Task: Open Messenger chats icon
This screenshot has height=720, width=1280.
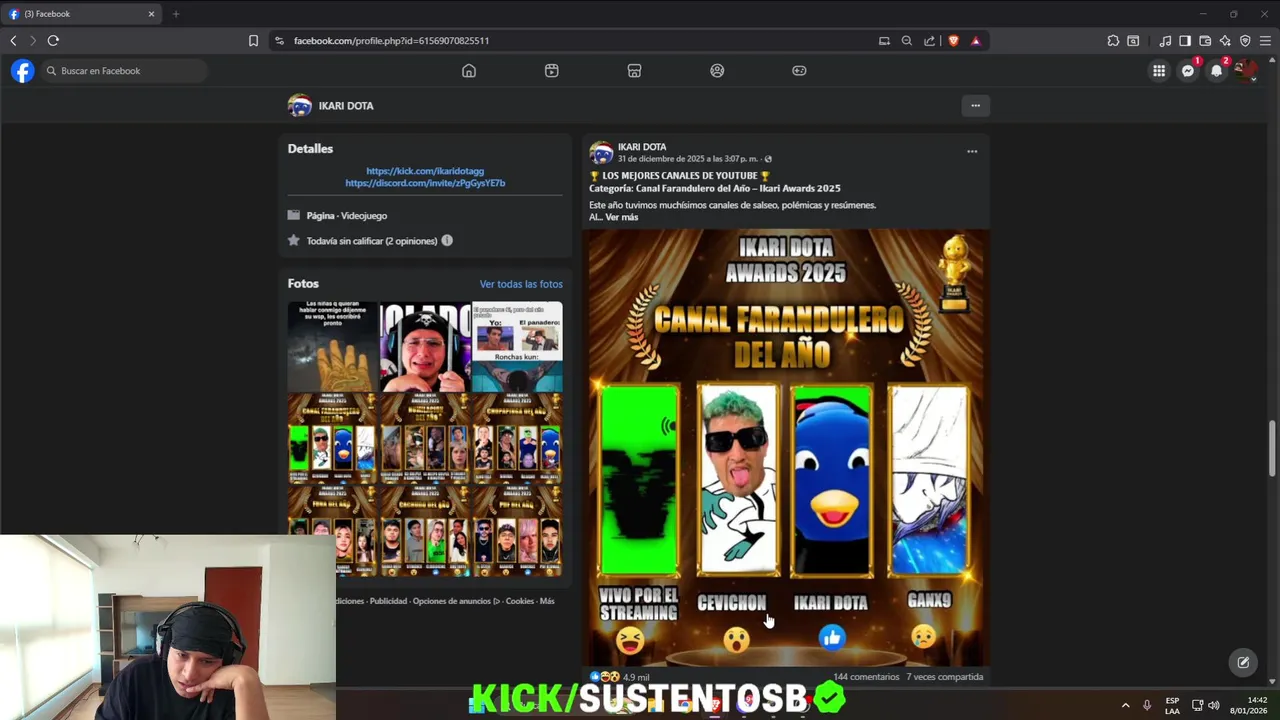Action: pyautogui.click(x=1188, y=71)
